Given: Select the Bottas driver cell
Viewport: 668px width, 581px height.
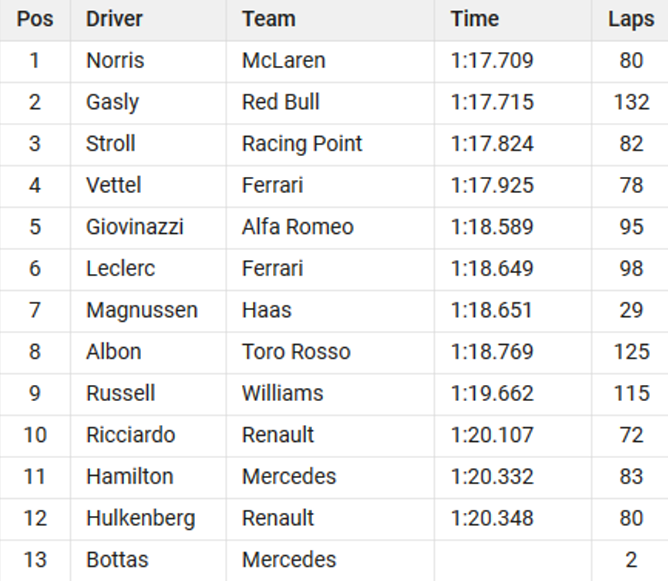Looking at the screenshot, I should click(x=117, y=559).
